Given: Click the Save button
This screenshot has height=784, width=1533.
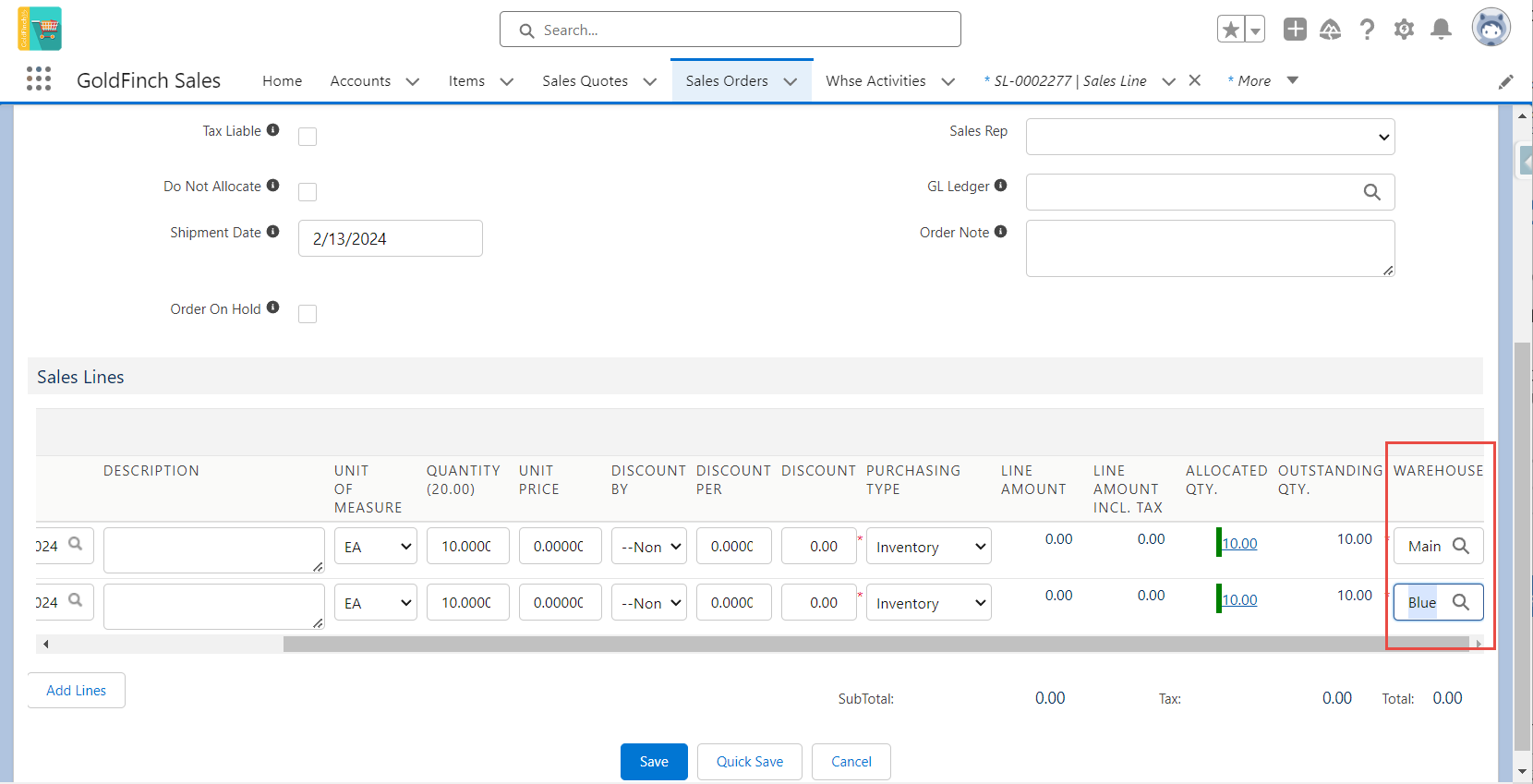Looking at the screenshot, I should pyautogui.click(x=654, y=762).
